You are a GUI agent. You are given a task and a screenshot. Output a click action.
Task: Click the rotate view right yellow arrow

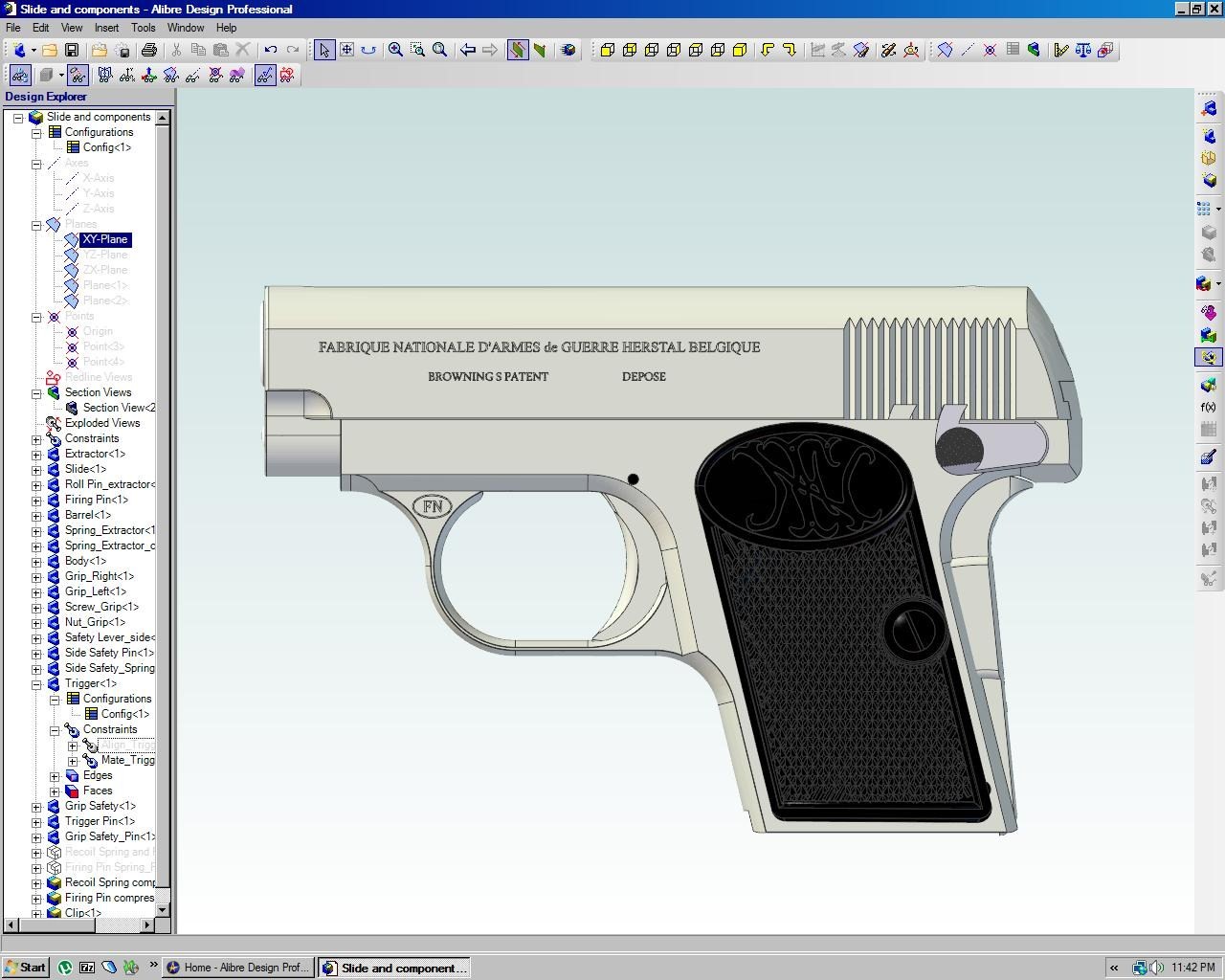click(x=790, y=50)
